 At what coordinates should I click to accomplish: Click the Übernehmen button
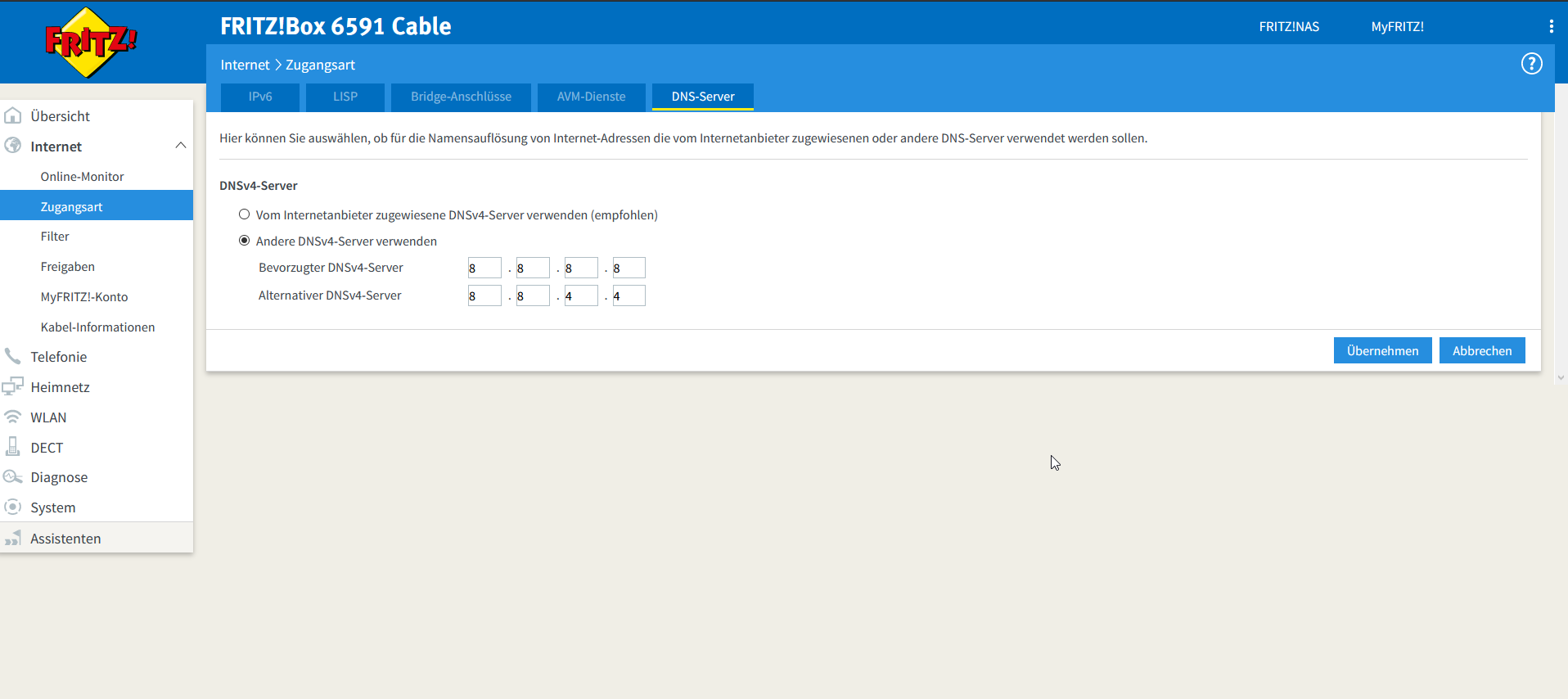pos(1382,350)
